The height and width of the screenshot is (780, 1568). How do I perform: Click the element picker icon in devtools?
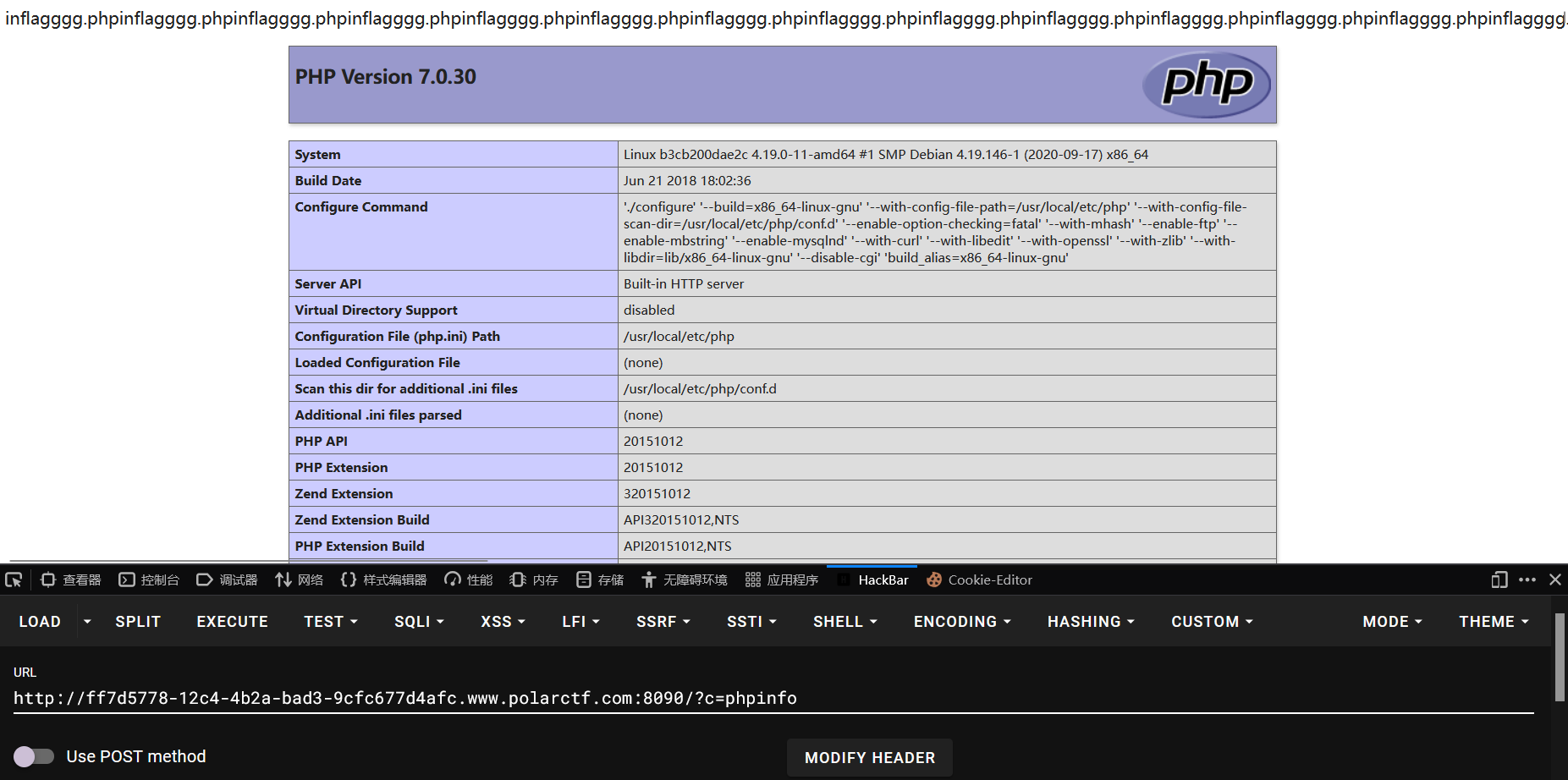(14, 580)
